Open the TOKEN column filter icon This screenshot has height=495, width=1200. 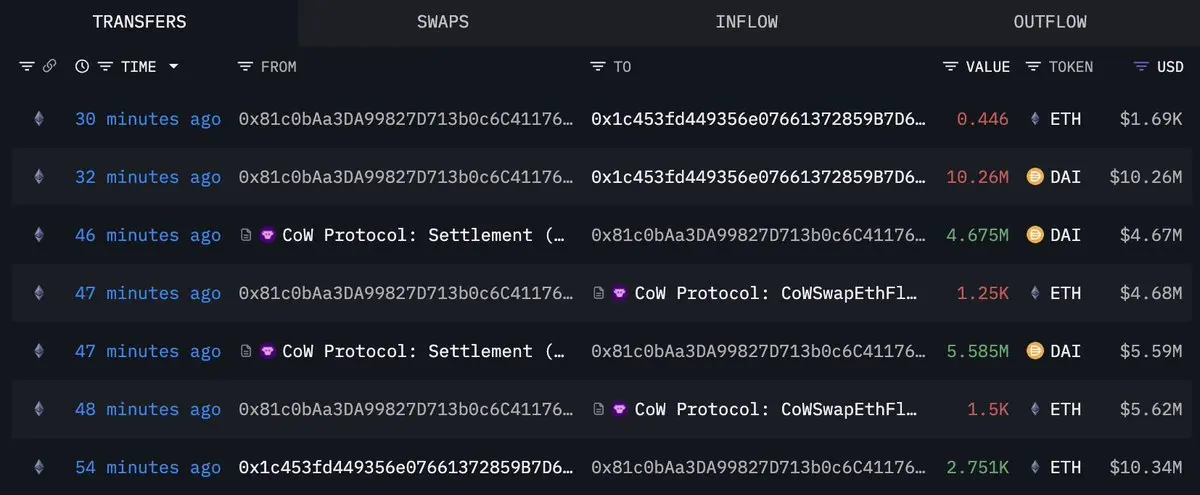(1033, 66)
